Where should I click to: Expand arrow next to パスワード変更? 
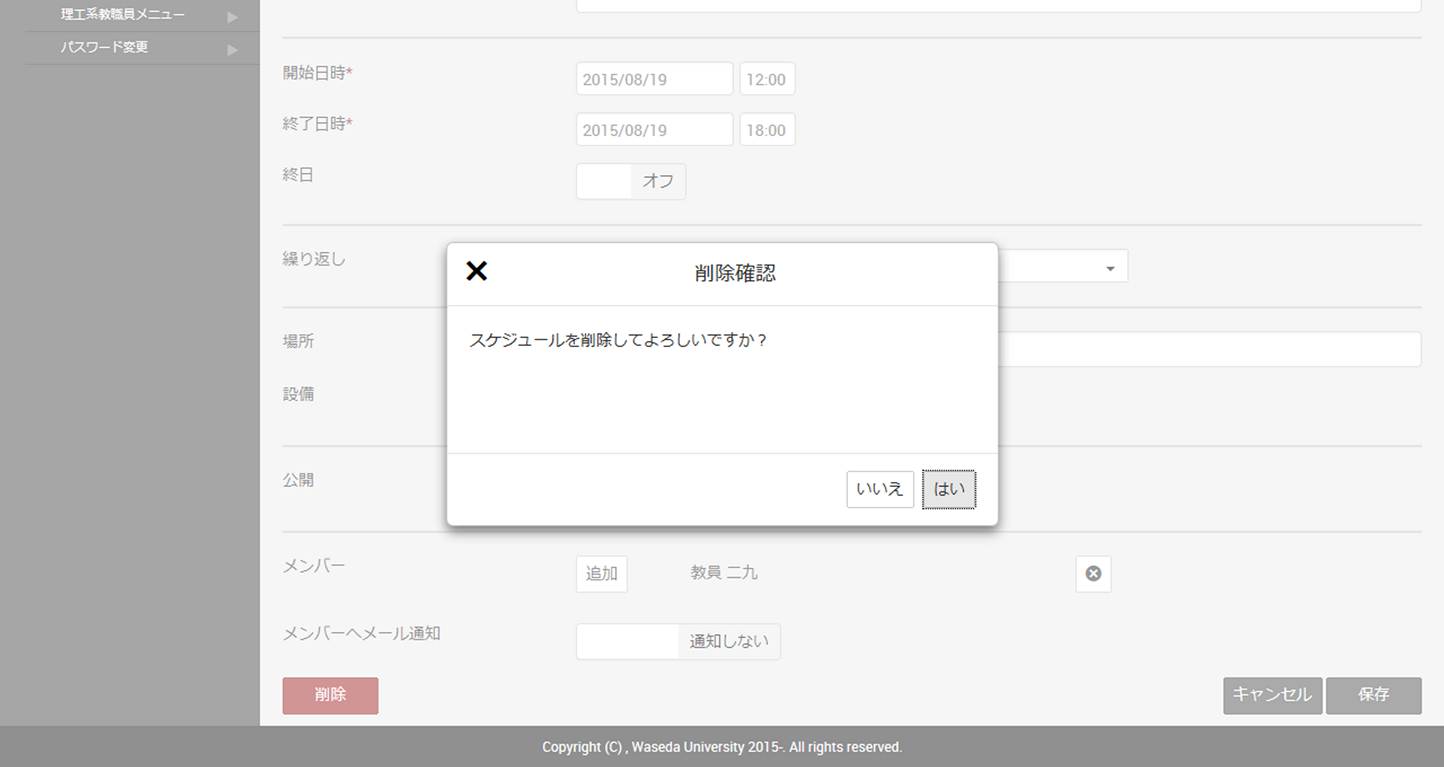click(232, 49)
